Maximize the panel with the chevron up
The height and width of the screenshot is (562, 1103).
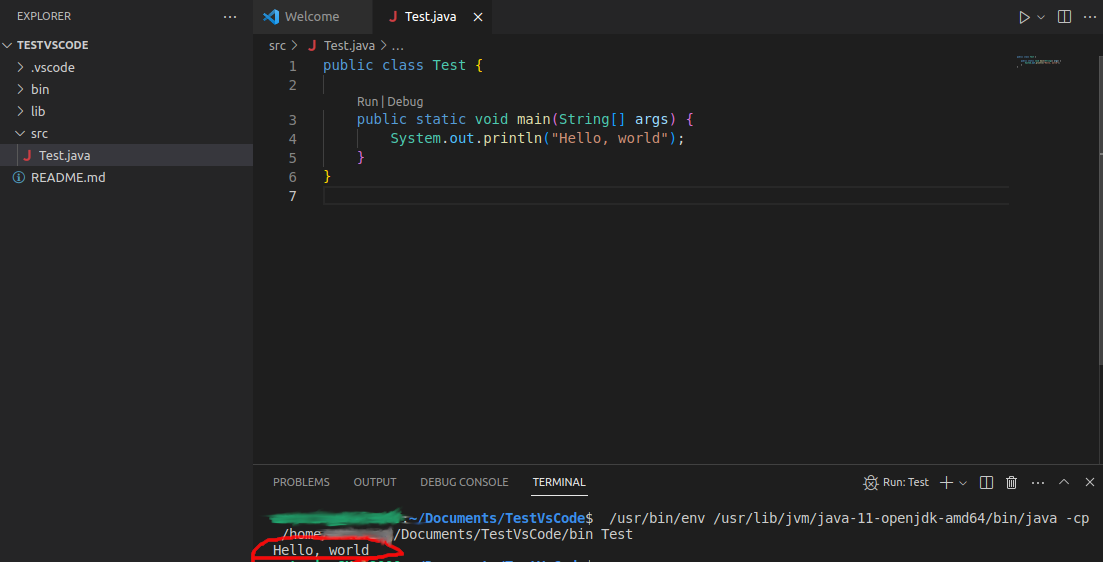[1064, 483]
